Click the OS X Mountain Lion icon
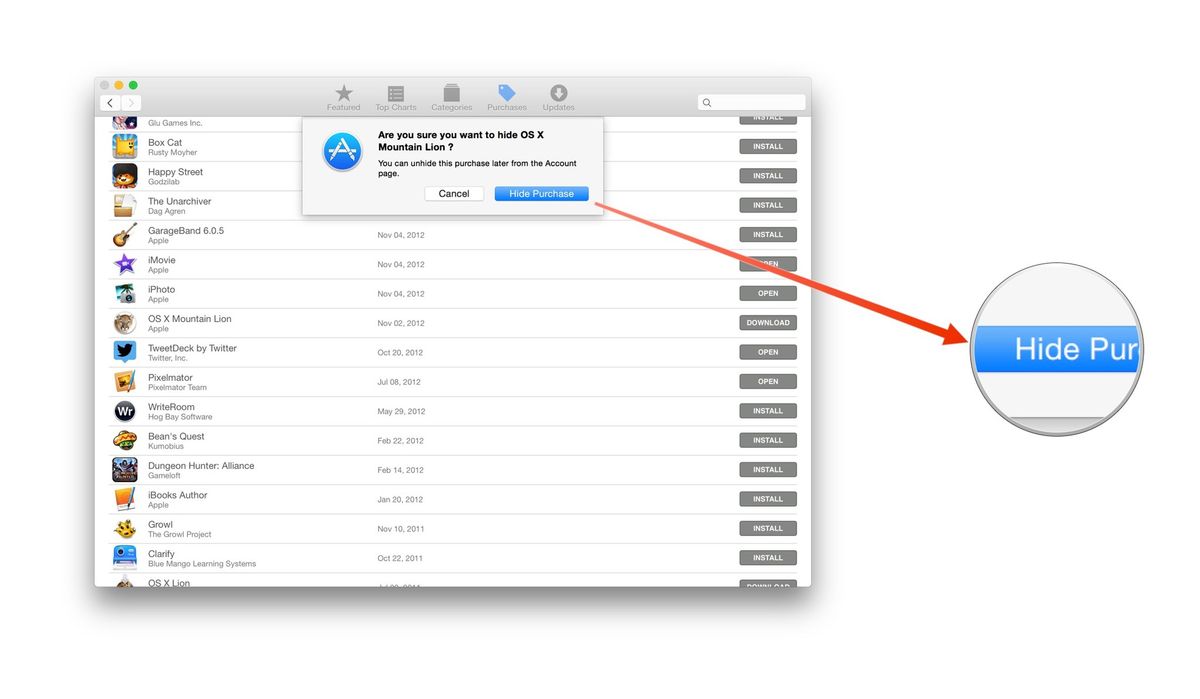The image size is (1200, 699). pos(125,323)
